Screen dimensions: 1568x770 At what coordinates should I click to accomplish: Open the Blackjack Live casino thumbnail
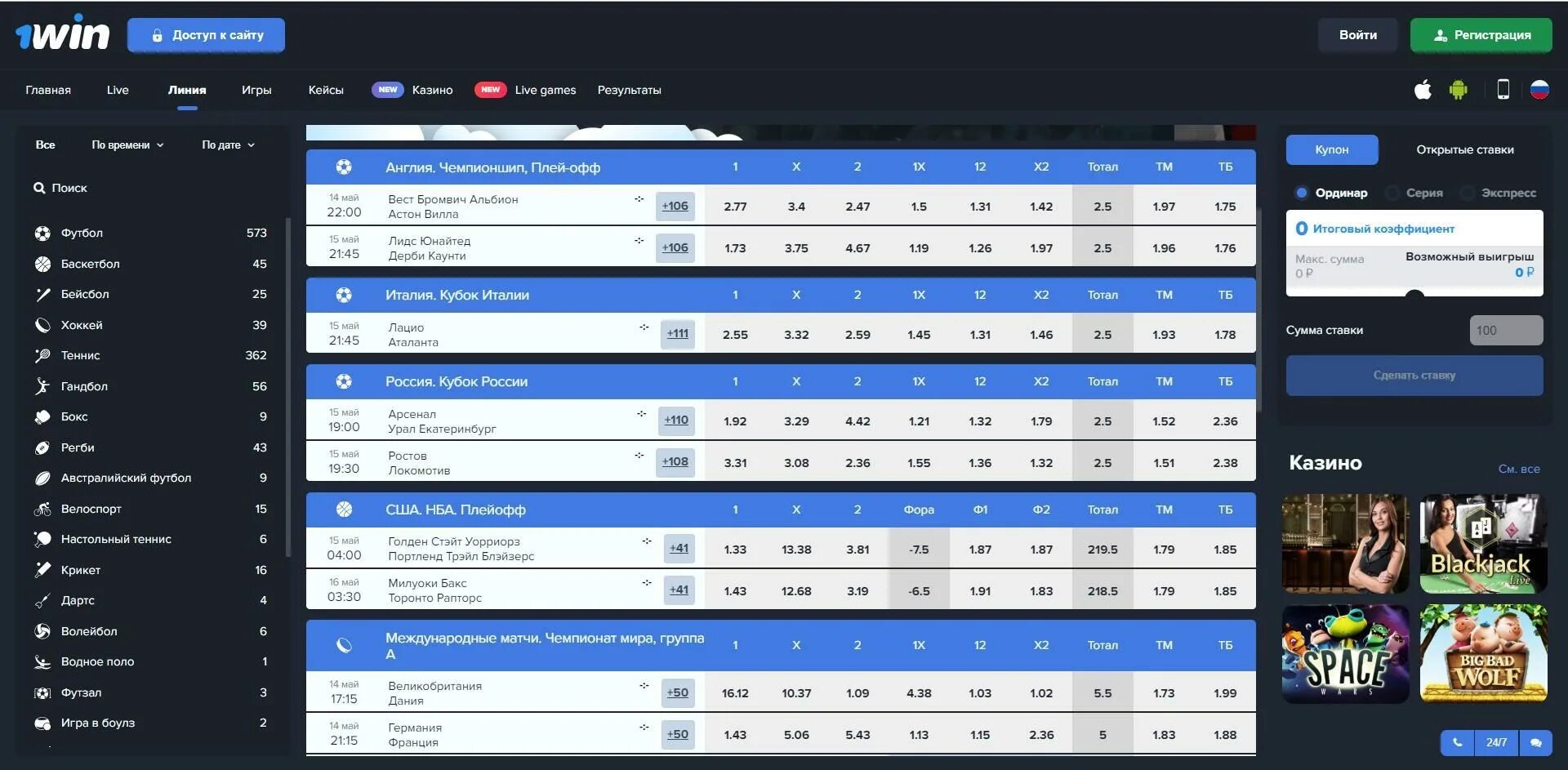1483,544
